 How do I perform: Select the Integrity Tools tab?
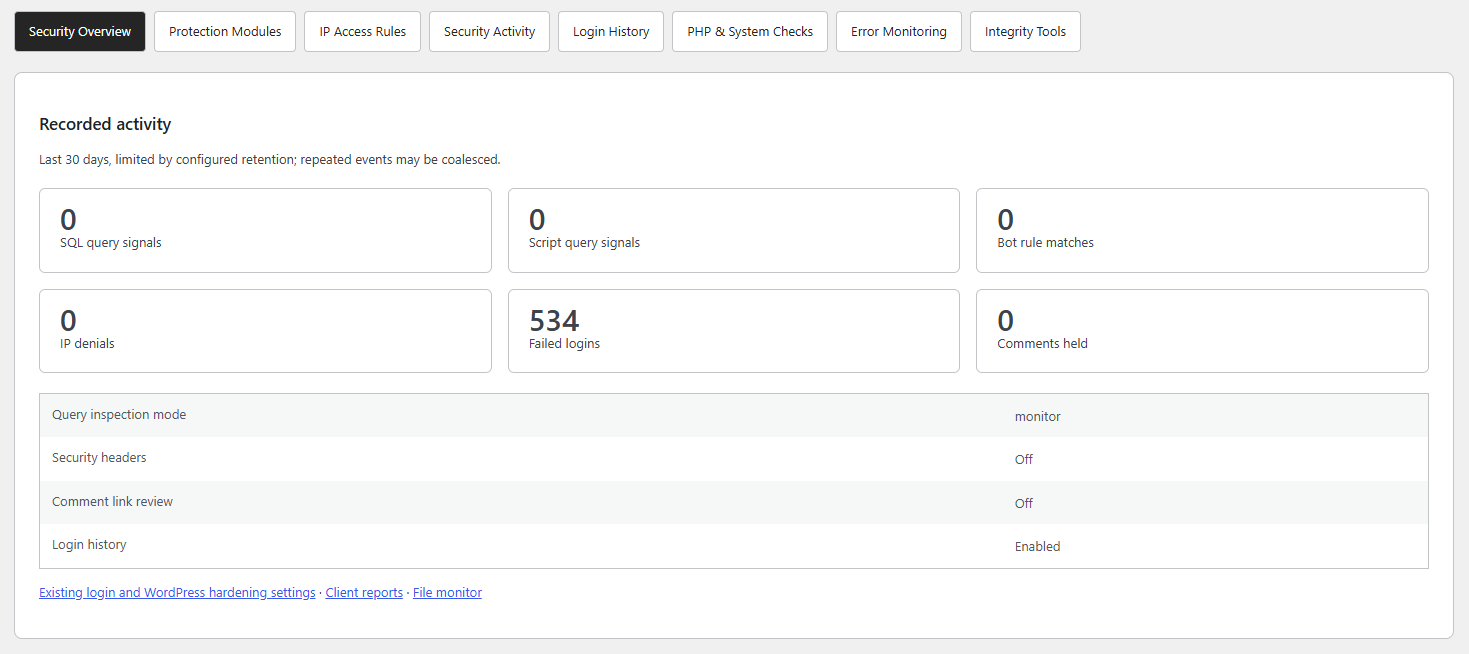pos(1025,31)
